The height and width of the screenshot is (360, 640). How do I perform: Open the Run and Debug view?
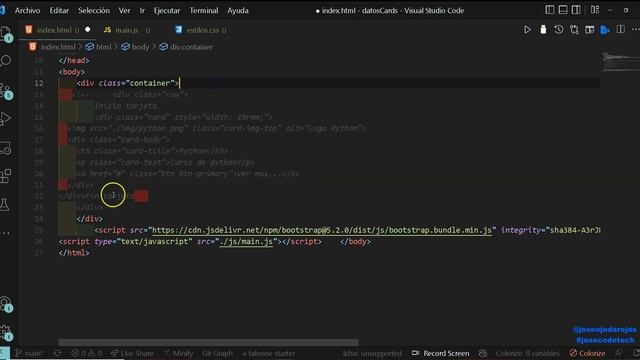(x=6, y=119)
